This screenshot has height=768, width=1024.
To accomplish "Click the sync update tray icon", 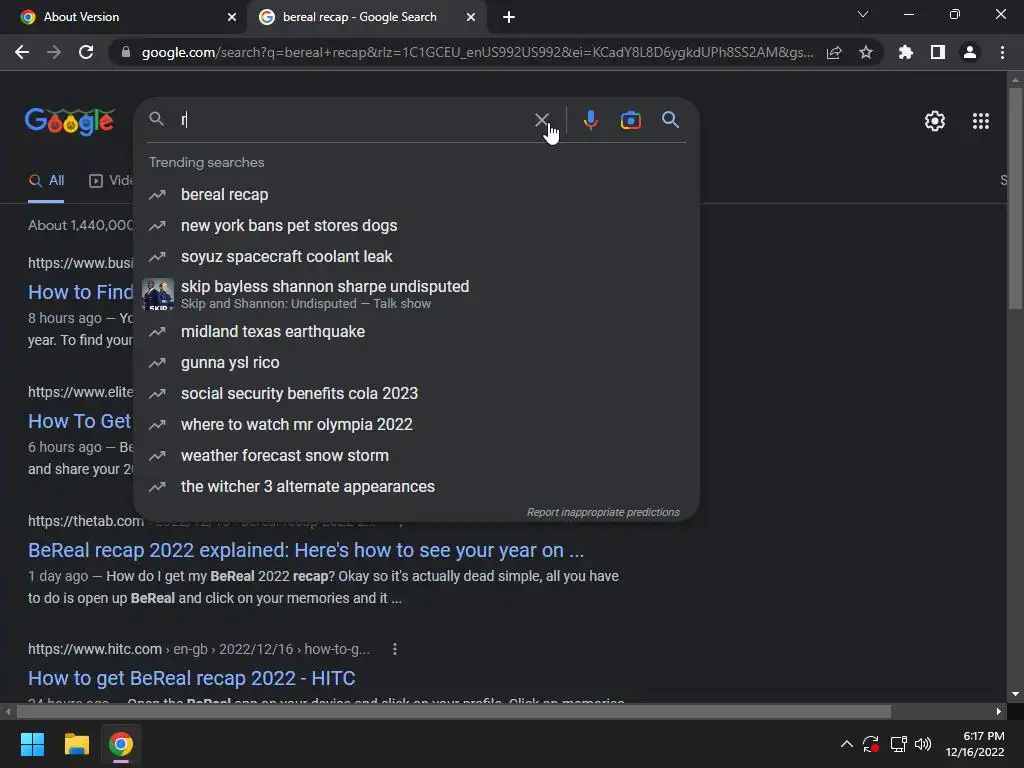I will click(x=871, y=744).
